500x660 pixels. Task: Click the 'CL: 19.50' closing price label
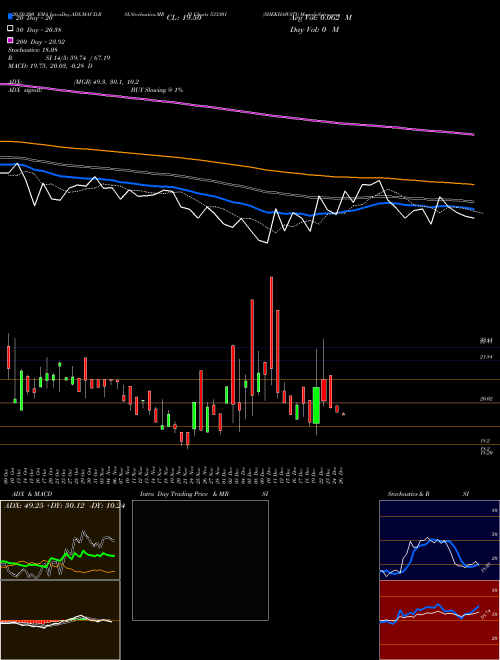[x=184, y=18]
